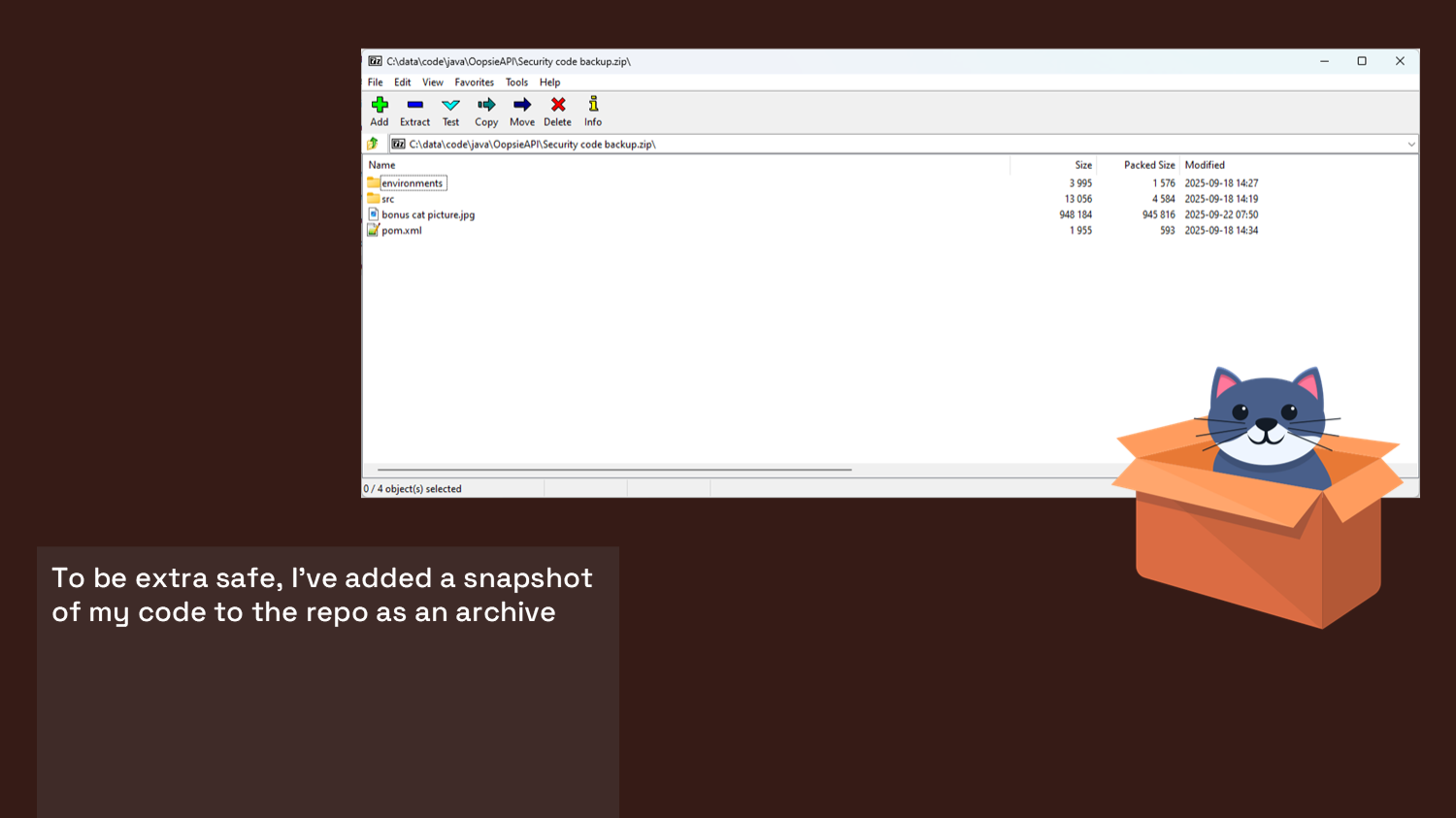This screenshot has height=818, width=1456.
Task: Open the Info toolbar button
Action: point(593,105)
